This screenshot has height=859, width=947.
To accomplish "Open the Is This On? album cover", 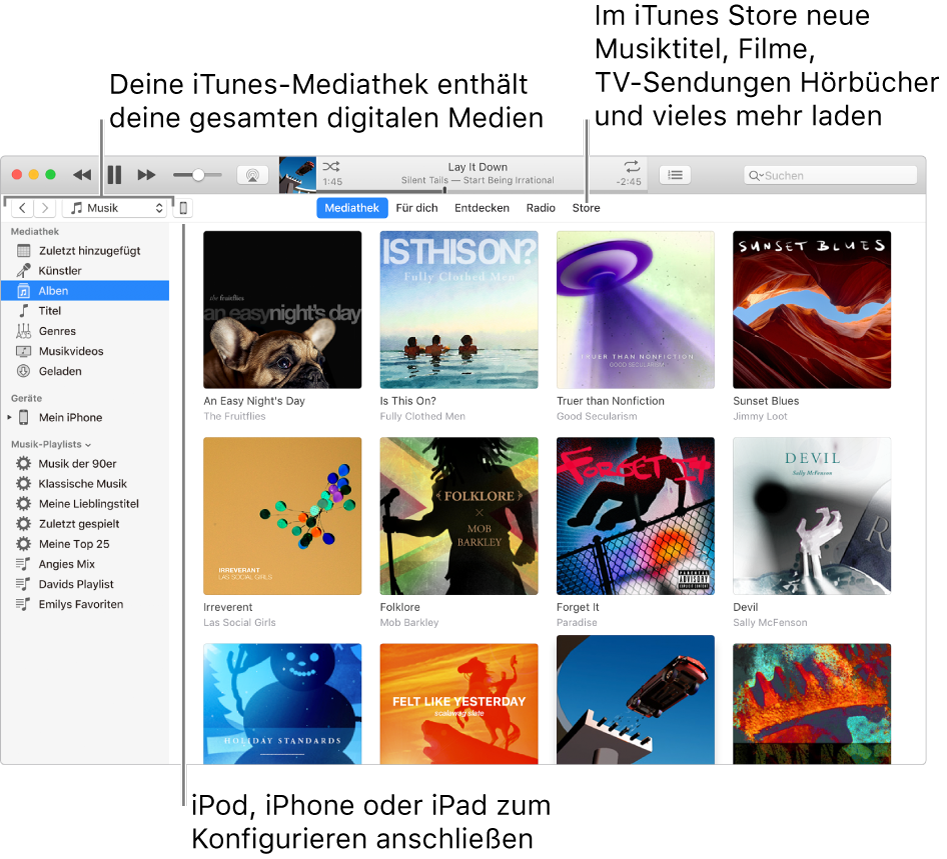I will pyautogui.click(x=458, y=310).
